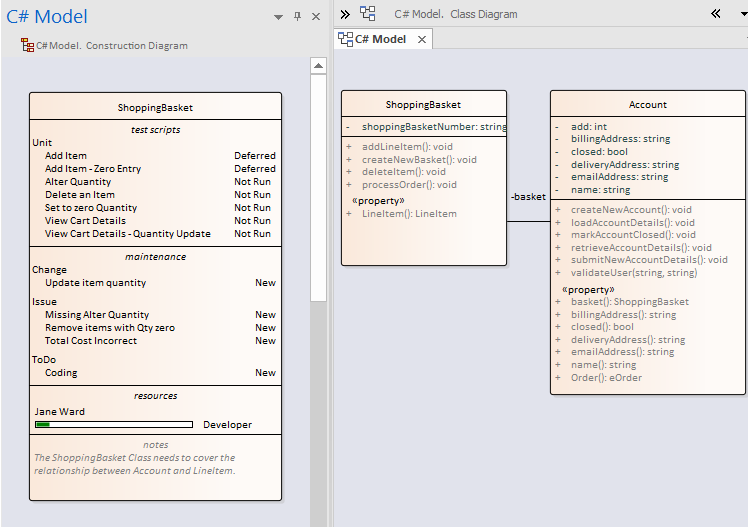This screenshot has height=530, width=750.
Task: Click the scroll up arrow in left panel
Action: (318, 66)
